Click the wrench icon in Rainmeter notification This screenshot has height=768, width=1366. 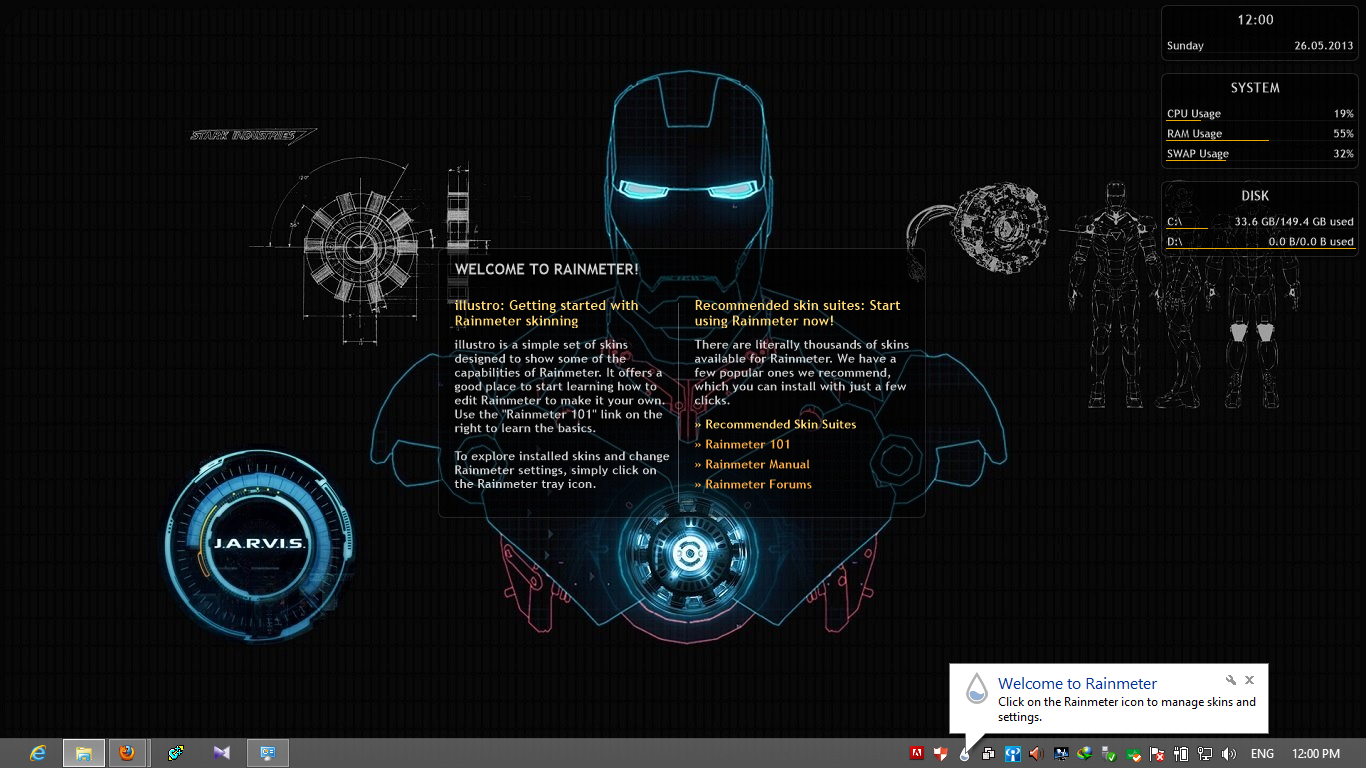pos(1231,680)
